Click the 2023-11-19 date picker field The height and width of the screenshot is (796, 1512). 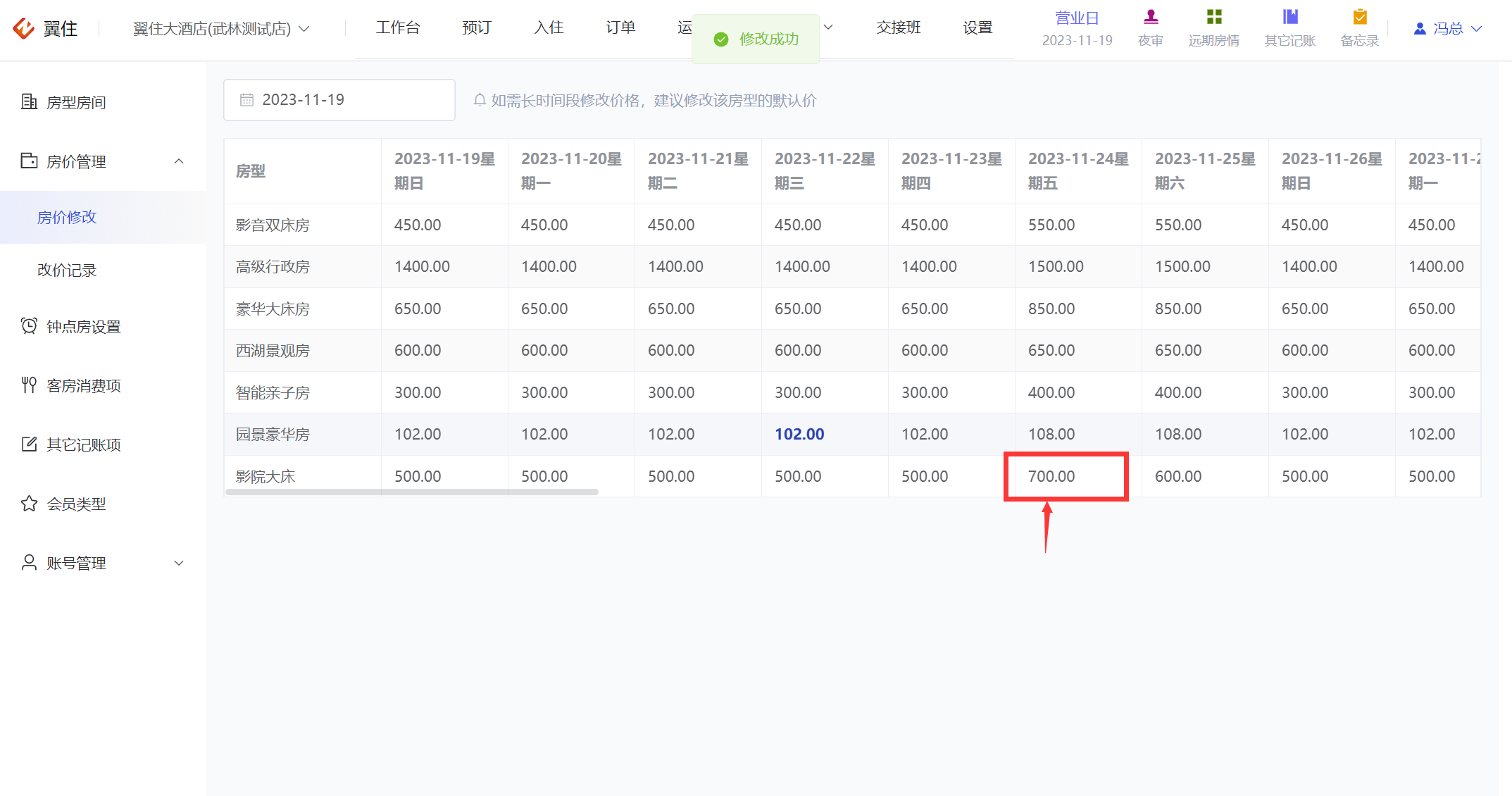coord(339,100)
